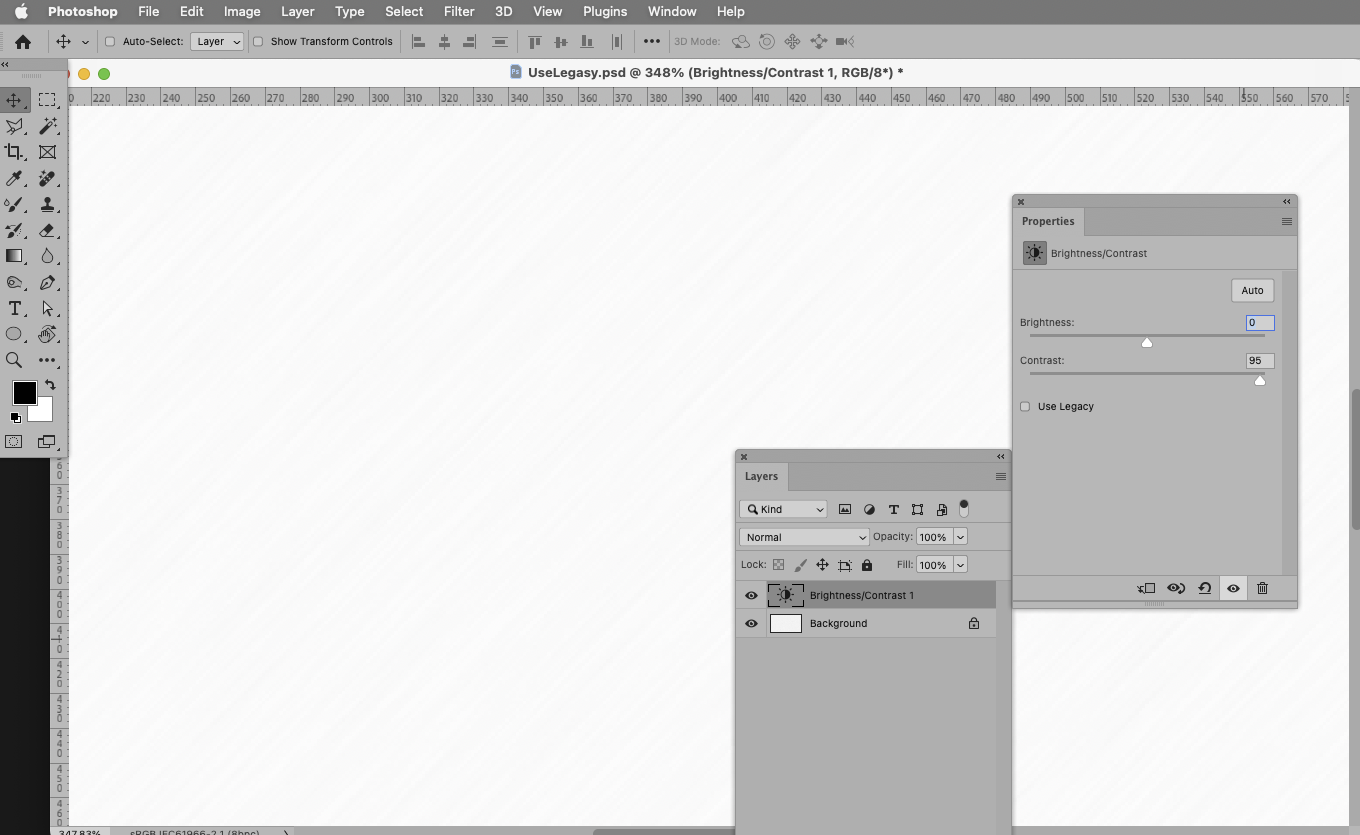Open the blend mode dropdown
This screenshot has height=835, width=1360.
coord(804,537)
